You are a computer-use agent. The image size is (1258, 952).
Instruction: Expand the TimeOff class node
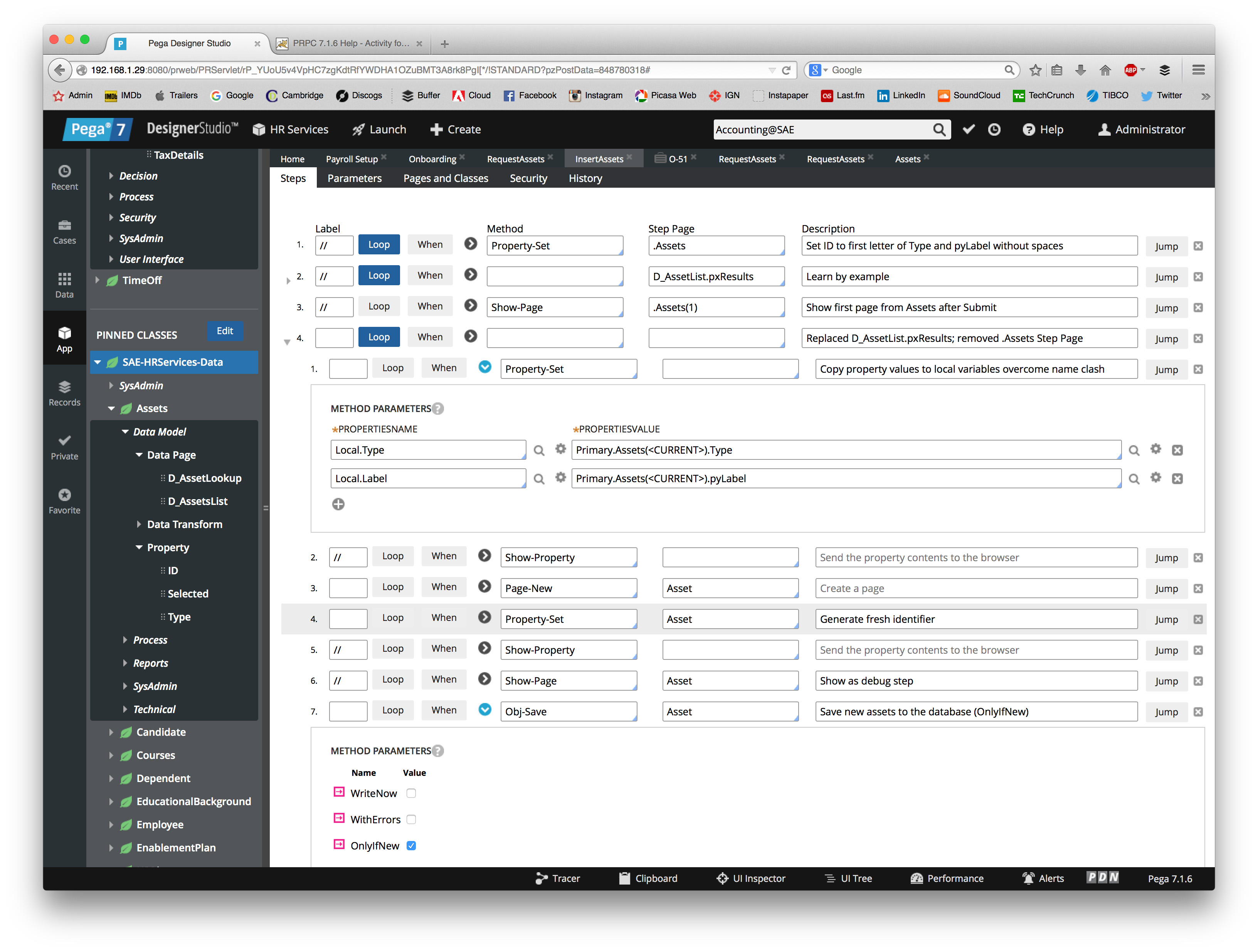point(97,280)
